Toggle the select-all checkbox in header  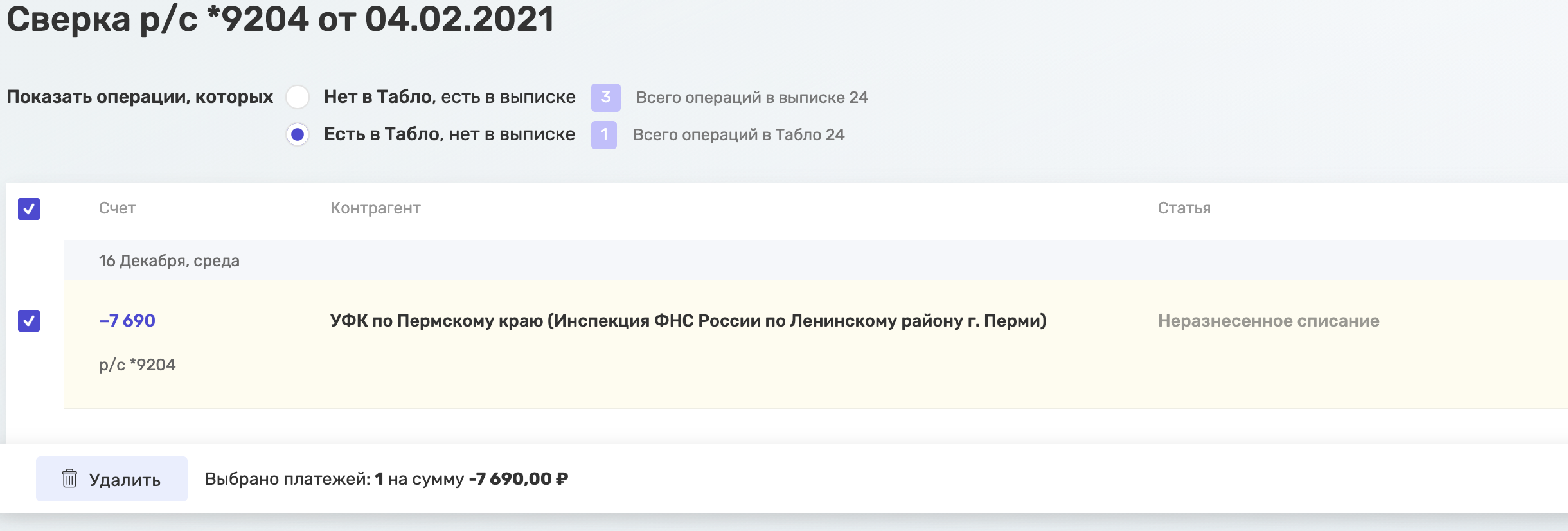coord(29,209)
